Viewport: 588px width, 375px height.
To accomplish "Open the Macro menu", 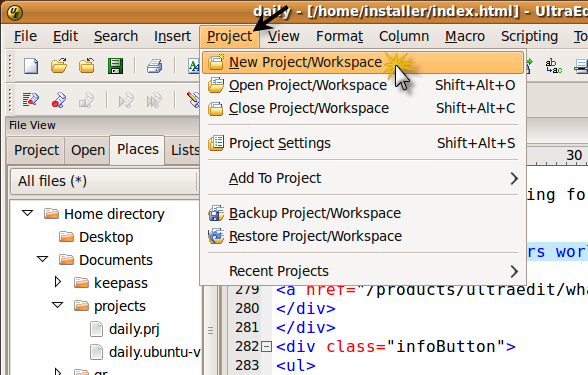I will (465, 36).
